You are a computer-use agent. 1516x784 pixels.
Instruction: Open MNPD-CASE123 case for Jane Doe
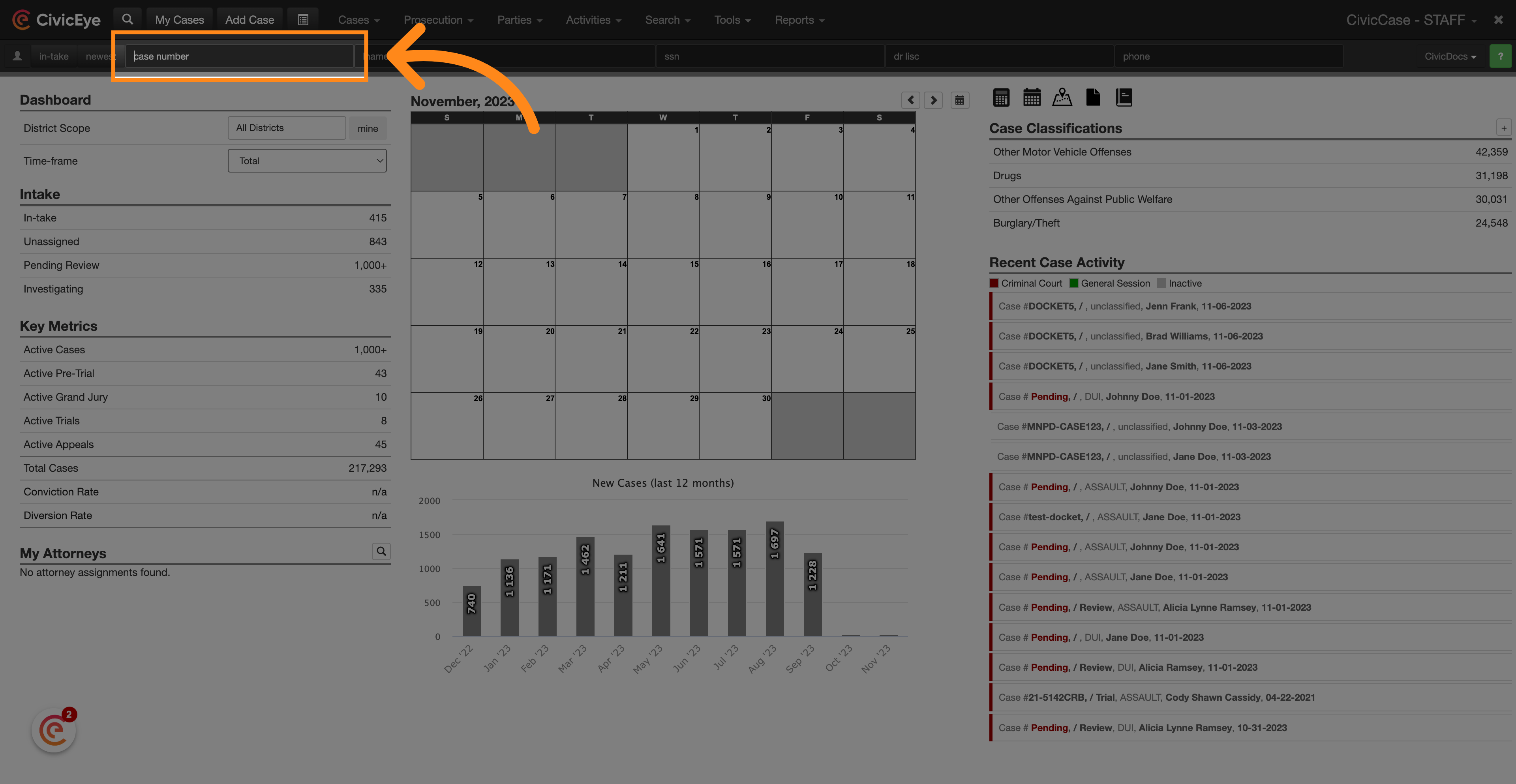pos(1250,457)
